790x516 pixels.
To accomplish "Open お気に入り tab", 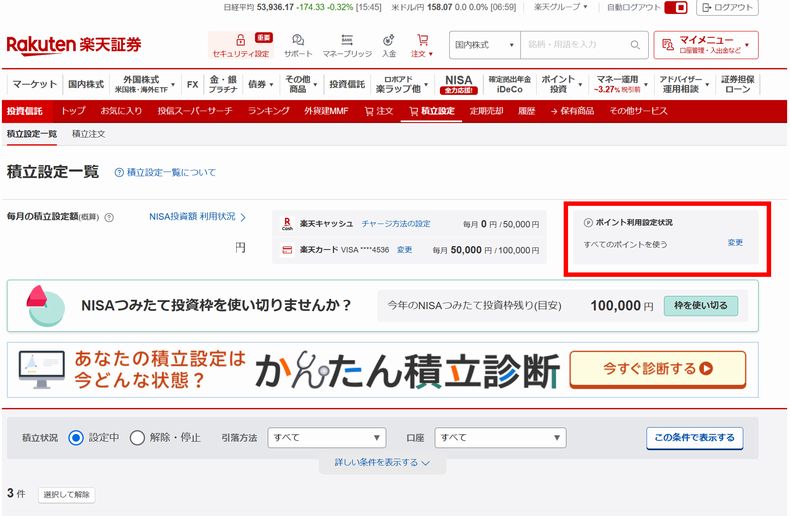I will [x=121, y=111].
